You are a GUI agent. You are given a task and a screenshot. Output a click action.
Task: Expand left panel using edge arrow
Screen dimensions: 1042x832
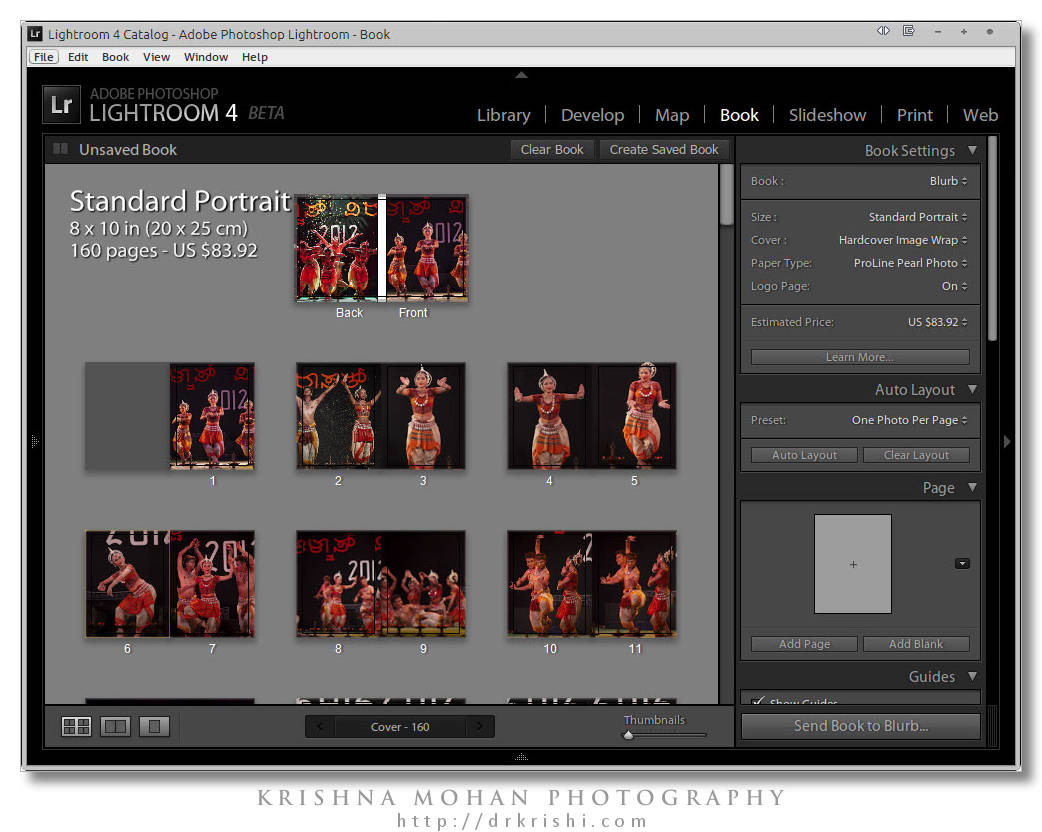(x=34, y=441)
